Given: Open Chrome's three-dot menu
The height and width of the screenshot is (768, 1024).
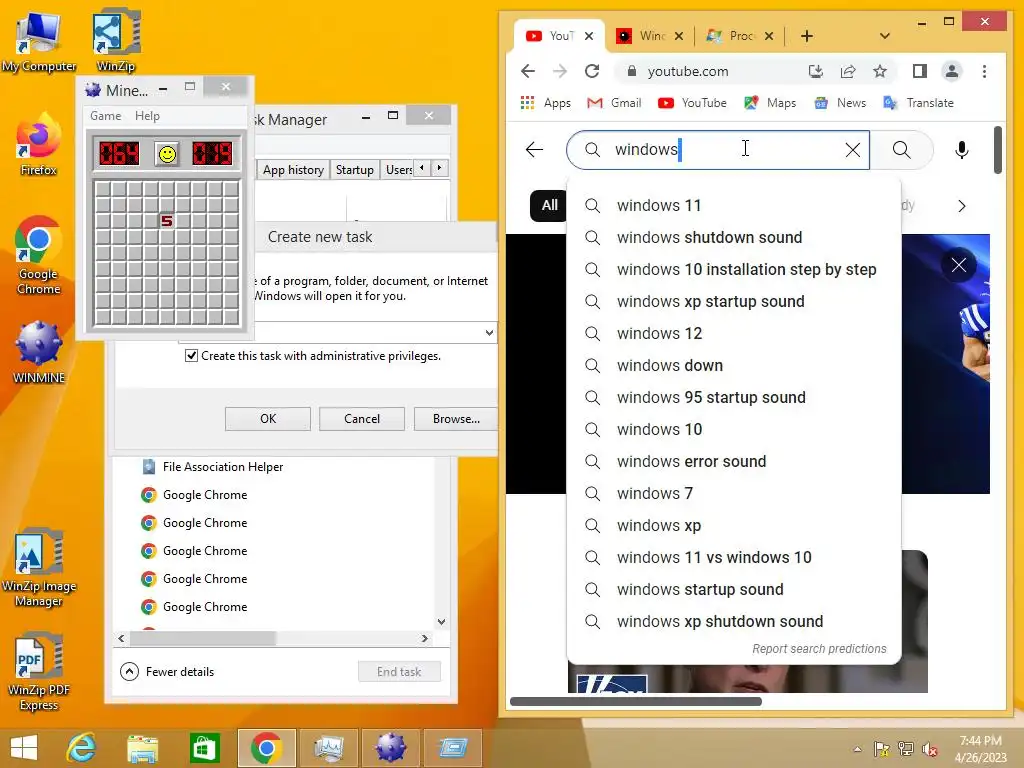Looking at the screenshot, I should 984,71.
